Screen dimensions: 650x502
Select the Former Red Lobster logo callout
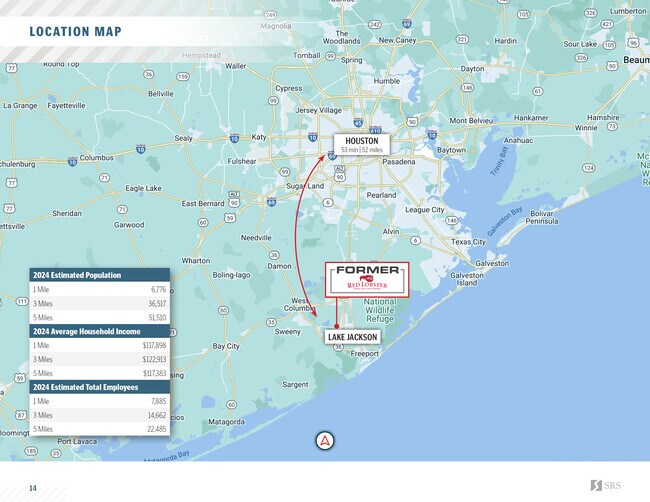pyautogui.click(x=367, y=278)
